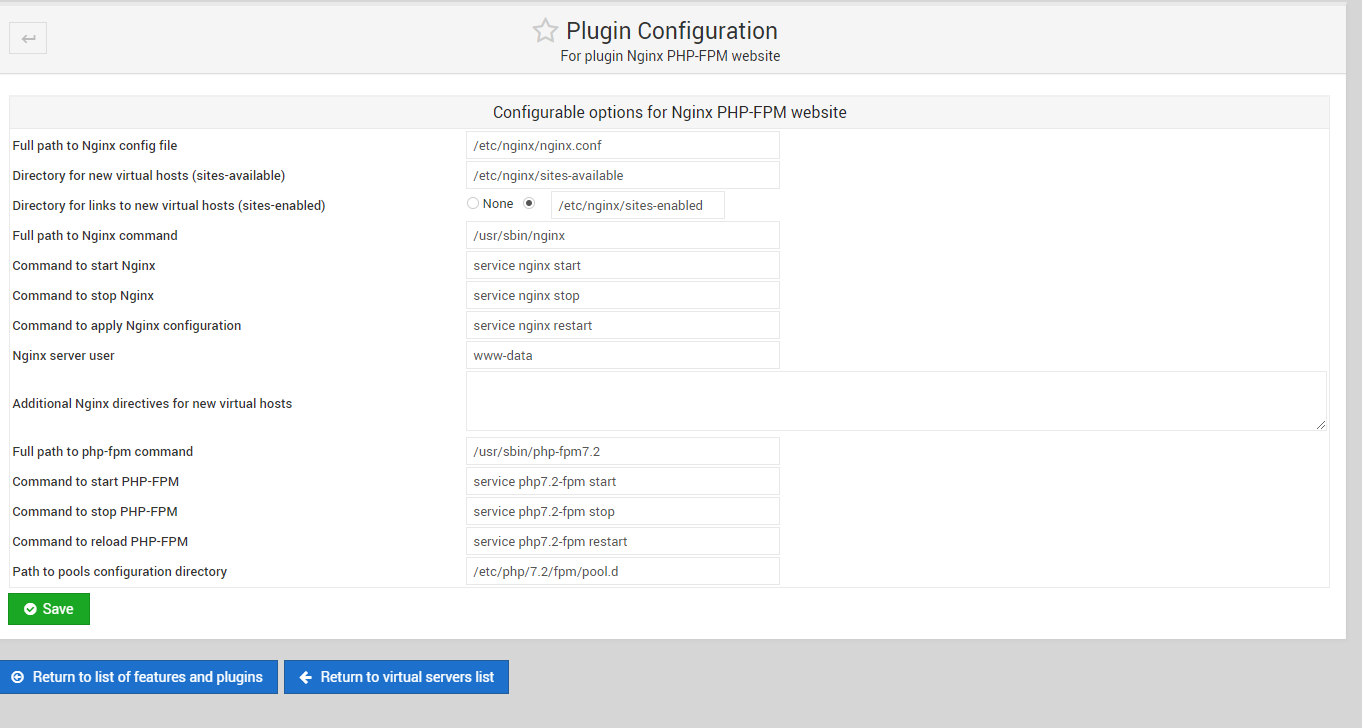Click the 'Command to stop PHP-FPM' label
The height and width of the screenshot is (728, 1362).
pyautogui.click(x=95, y=512)
